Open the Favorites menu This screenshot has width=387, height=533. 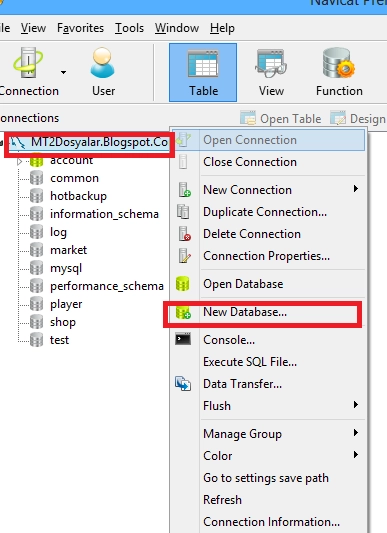point(80,28)
